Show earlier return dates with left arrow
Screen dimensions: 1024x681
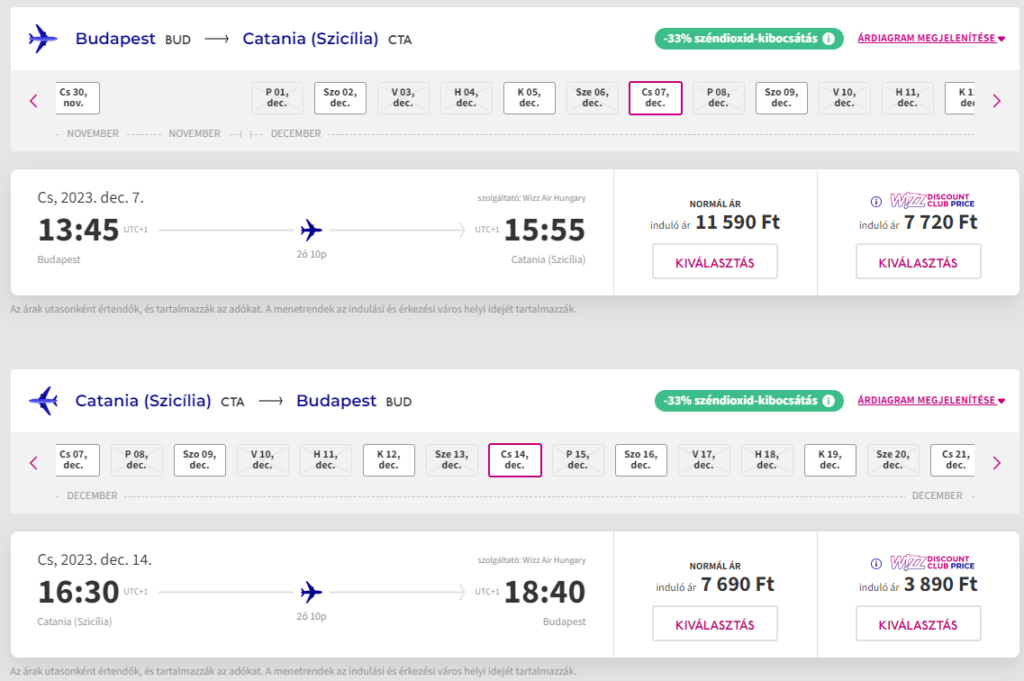pos(33,462)
